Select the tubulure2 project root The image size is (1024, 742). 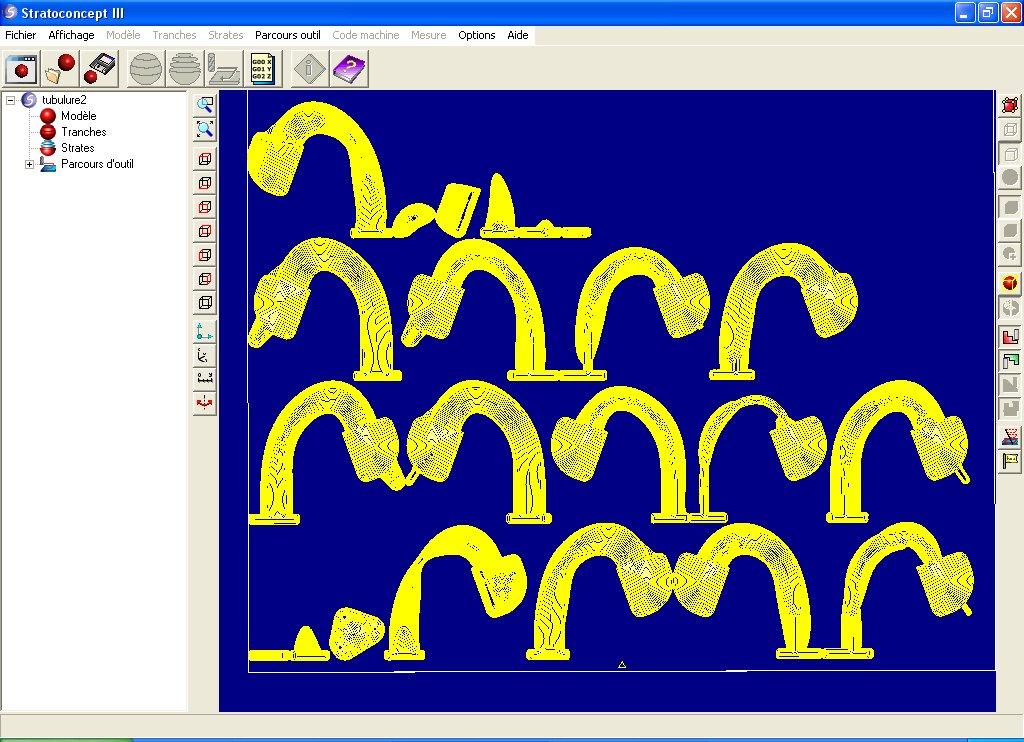(64, 100)
